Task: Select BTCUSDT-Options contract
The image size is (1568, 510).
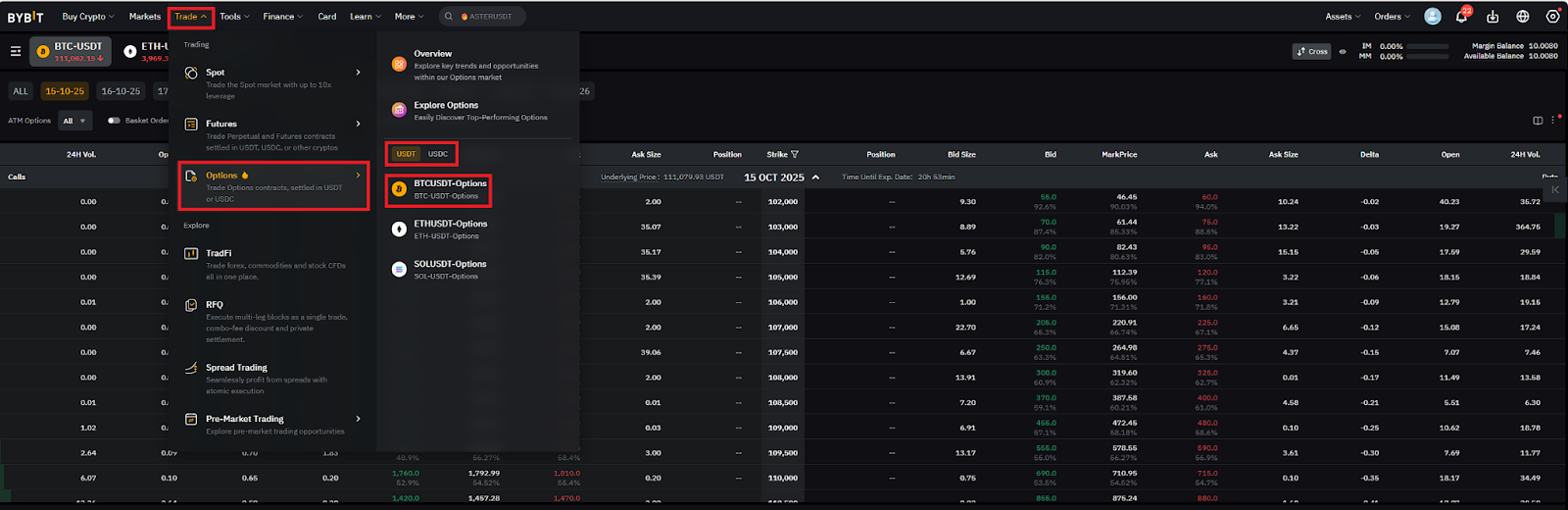Action: pyautogui.click(x=439, y=189)
